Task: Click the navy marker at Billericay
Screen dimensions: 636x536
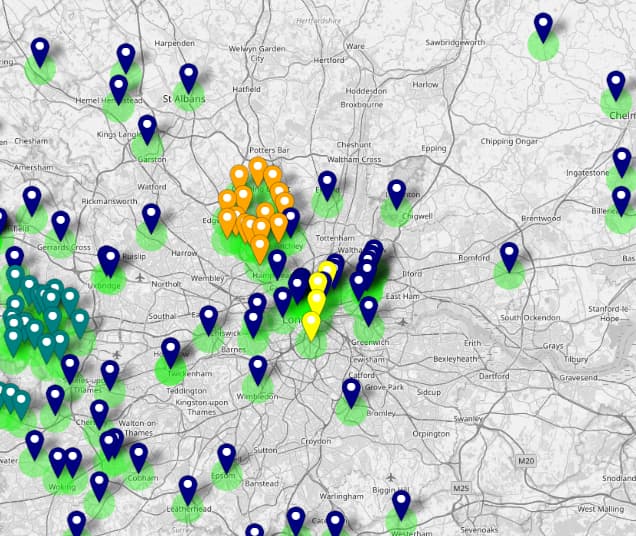Action: coord(621,200)
